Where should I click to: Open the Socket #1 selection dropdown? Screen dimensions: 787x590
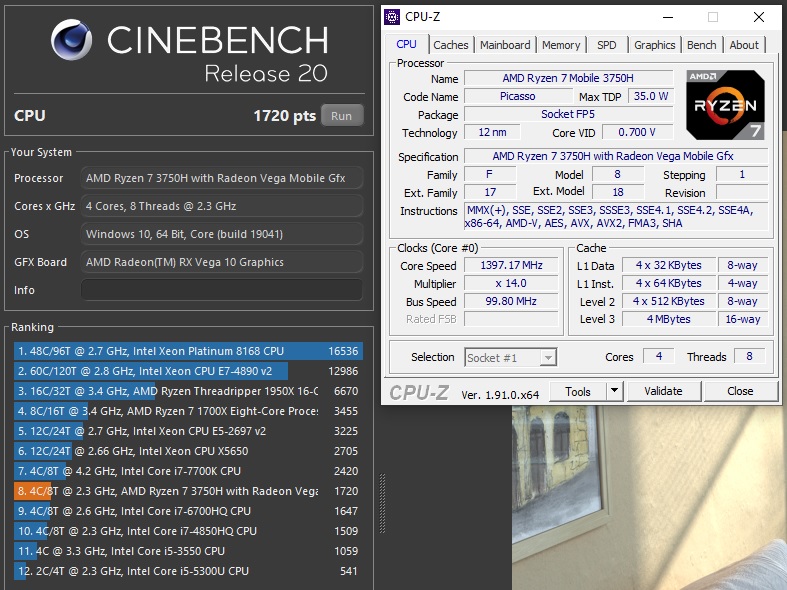(x=510, y=358)
